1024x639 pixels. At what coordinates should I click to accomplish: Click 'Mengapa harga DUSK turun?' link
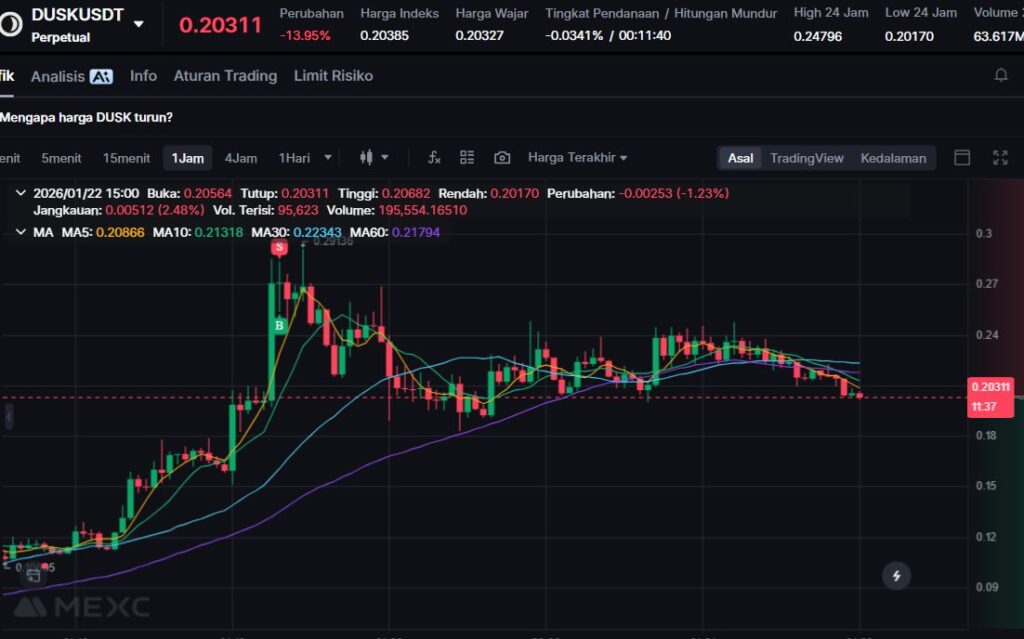(86, 117)
